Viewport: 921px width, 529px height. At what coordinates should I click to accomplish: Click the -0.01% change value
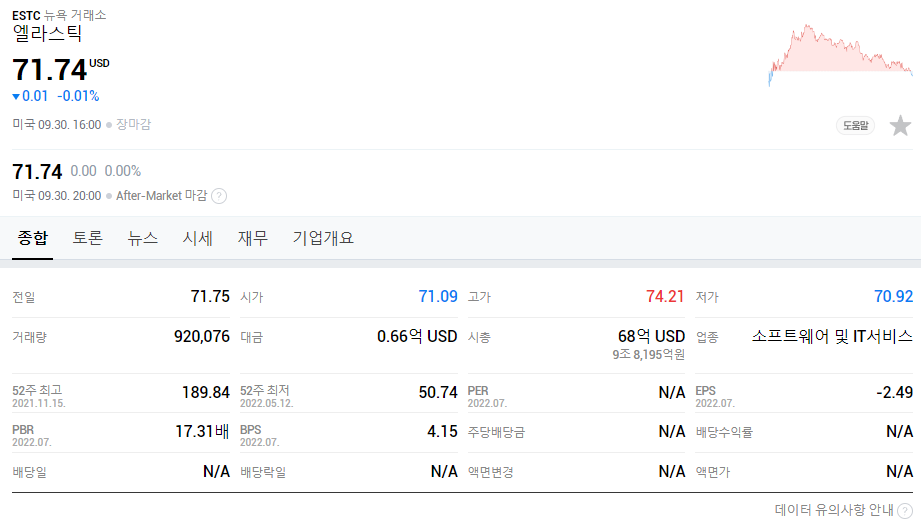coord(78,96)
